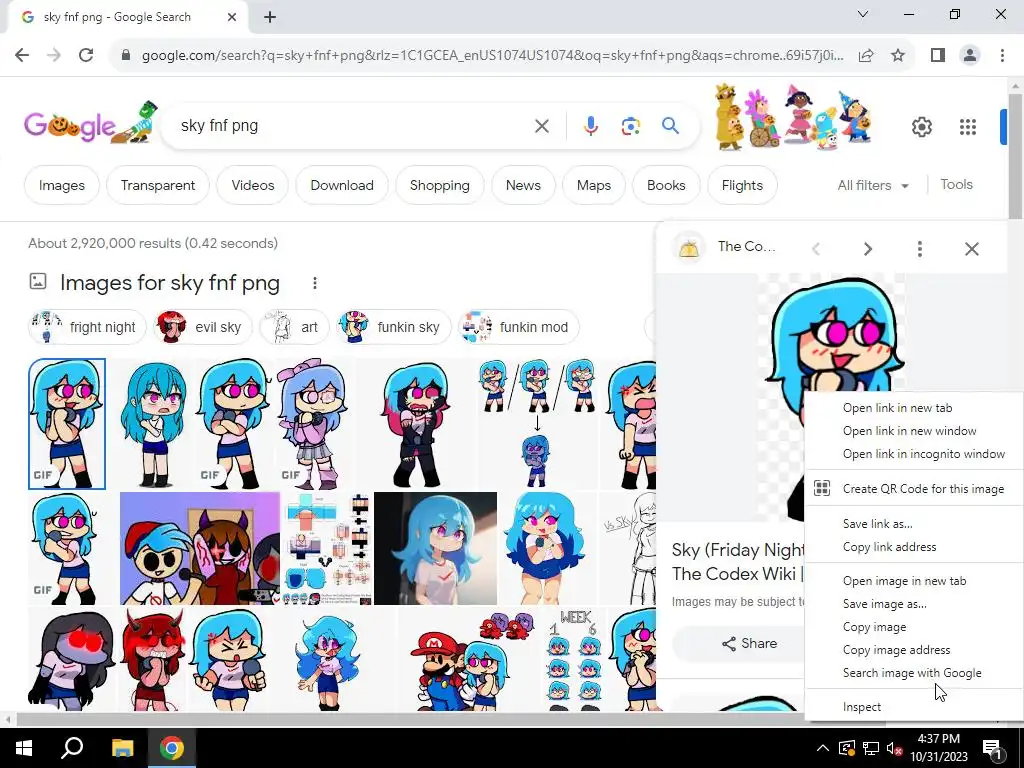
Task: Show the next image in preview panel
Action: [x=867, y=249]
